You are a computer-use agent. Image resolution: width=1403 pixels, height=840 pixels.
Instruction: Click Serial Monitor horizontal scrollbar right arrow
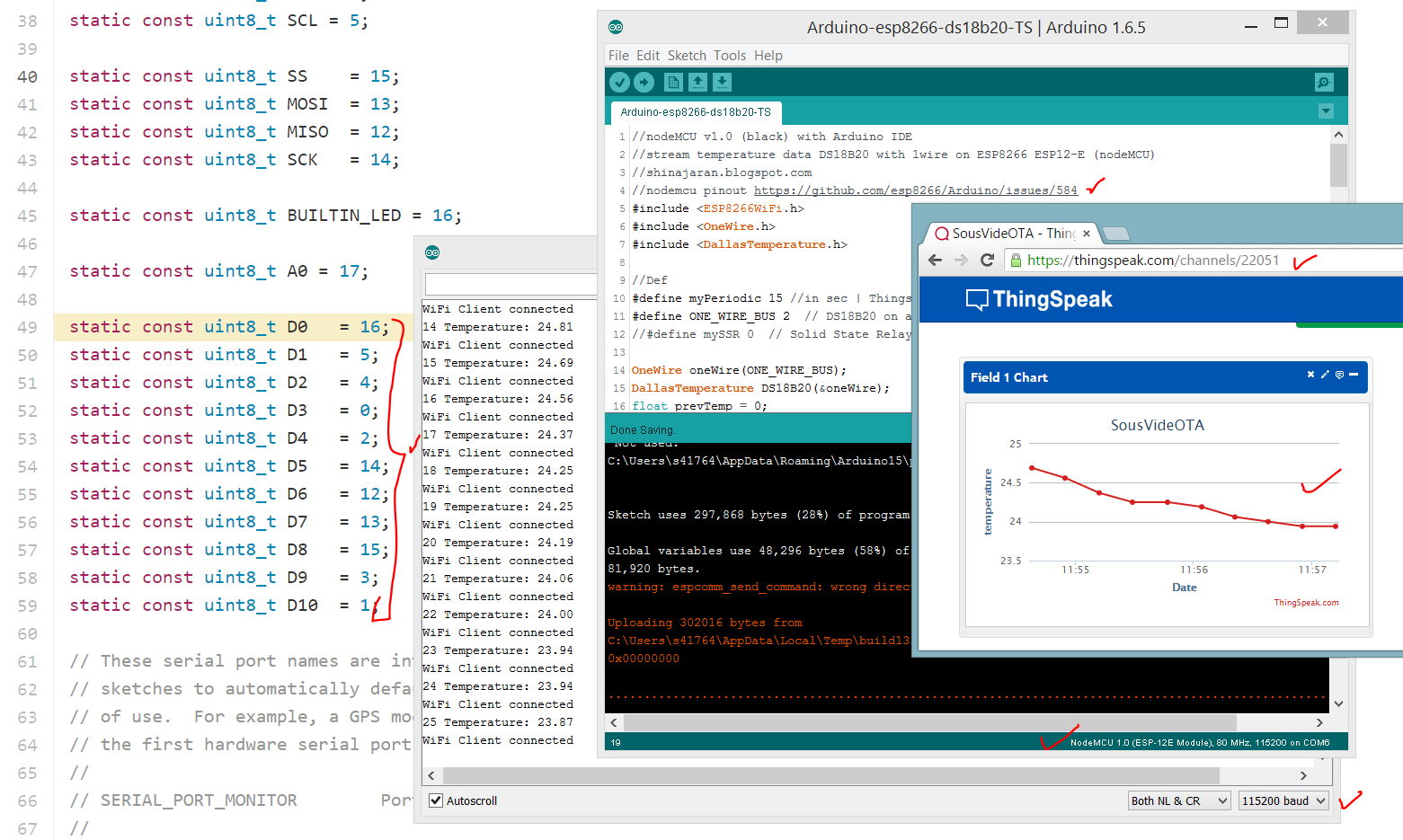(x=1303, y=775)
